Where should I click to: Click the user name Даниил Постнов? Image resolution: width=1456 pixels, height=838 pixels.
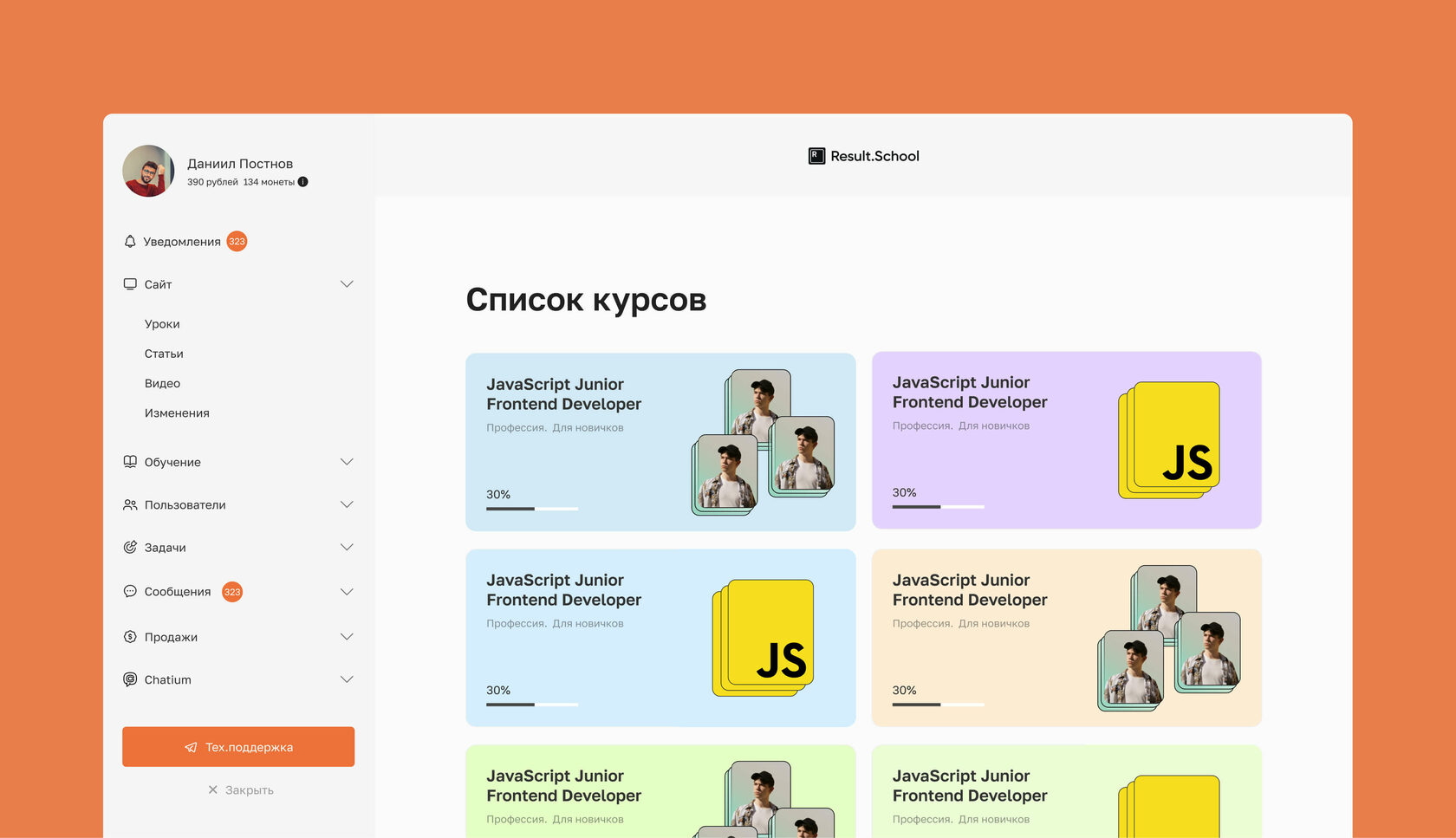[240, 164]
